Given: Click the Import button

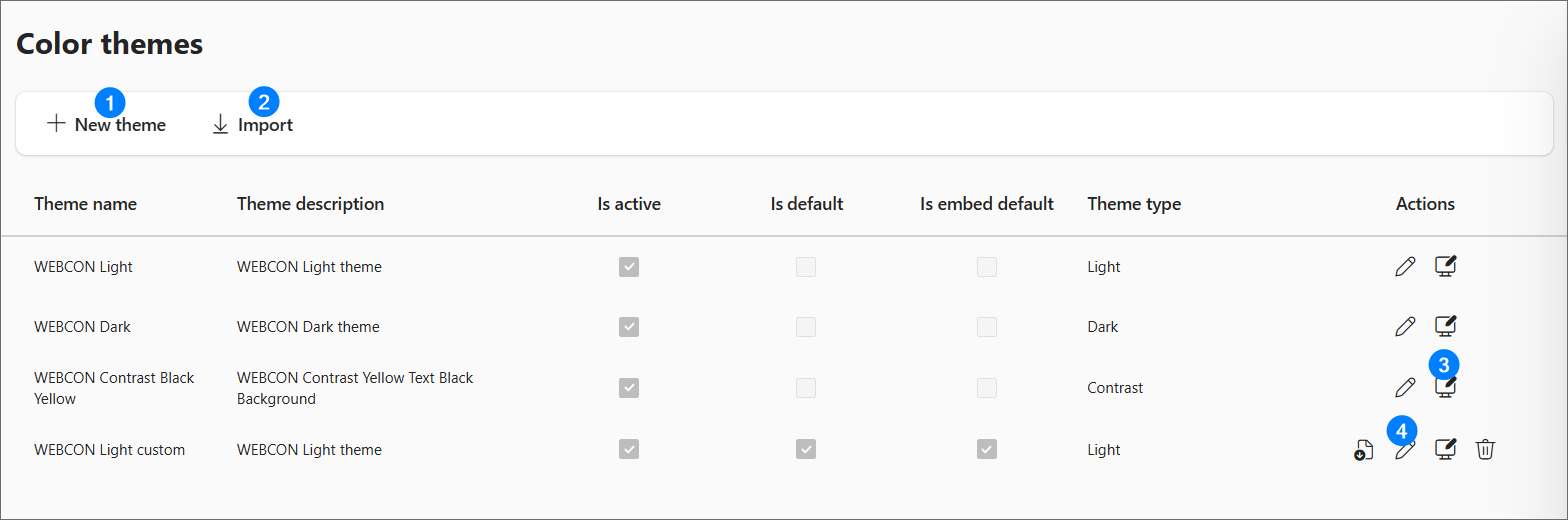Looking at the screenshot, I should 253,125.
